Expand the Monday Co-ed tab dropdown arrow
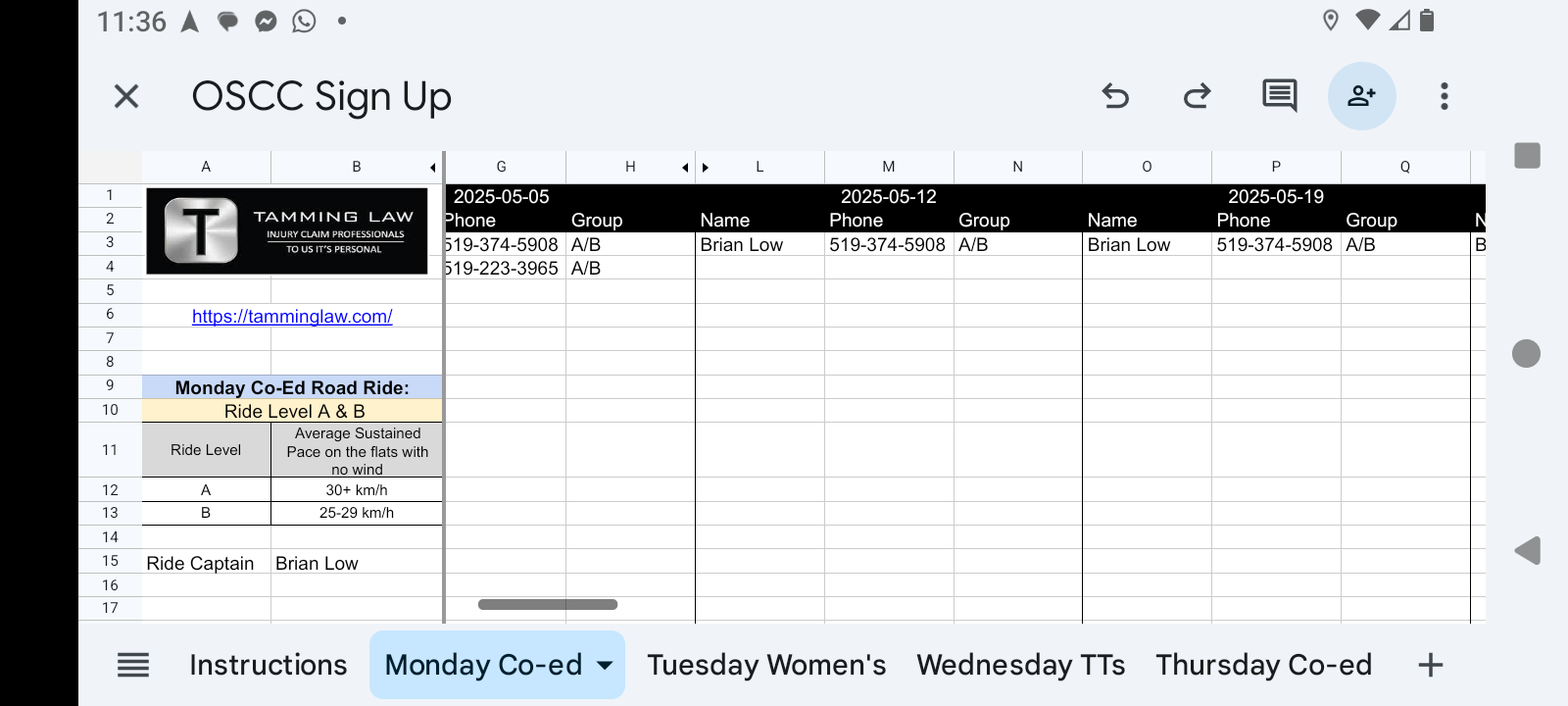This screenshot has height=706, width=1568. pos(606,665)
